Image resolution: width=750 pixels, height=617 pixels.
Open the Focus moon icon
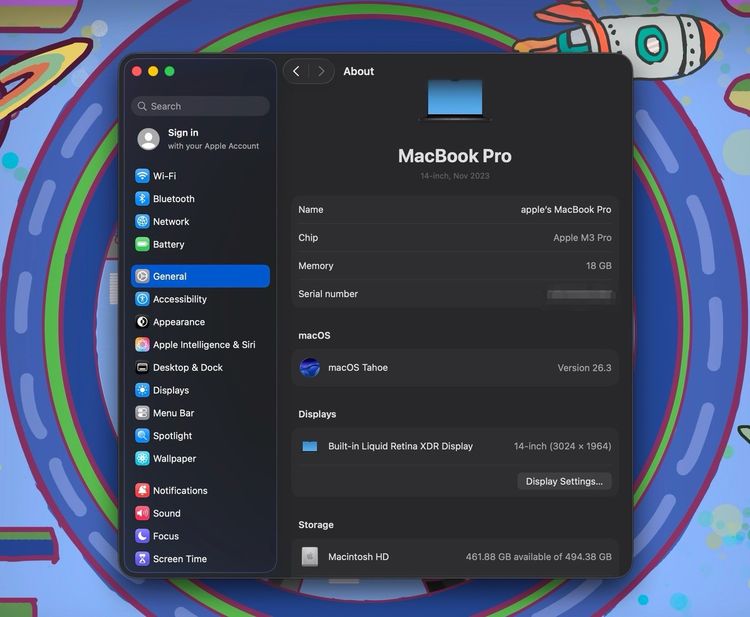pos(142,536)
